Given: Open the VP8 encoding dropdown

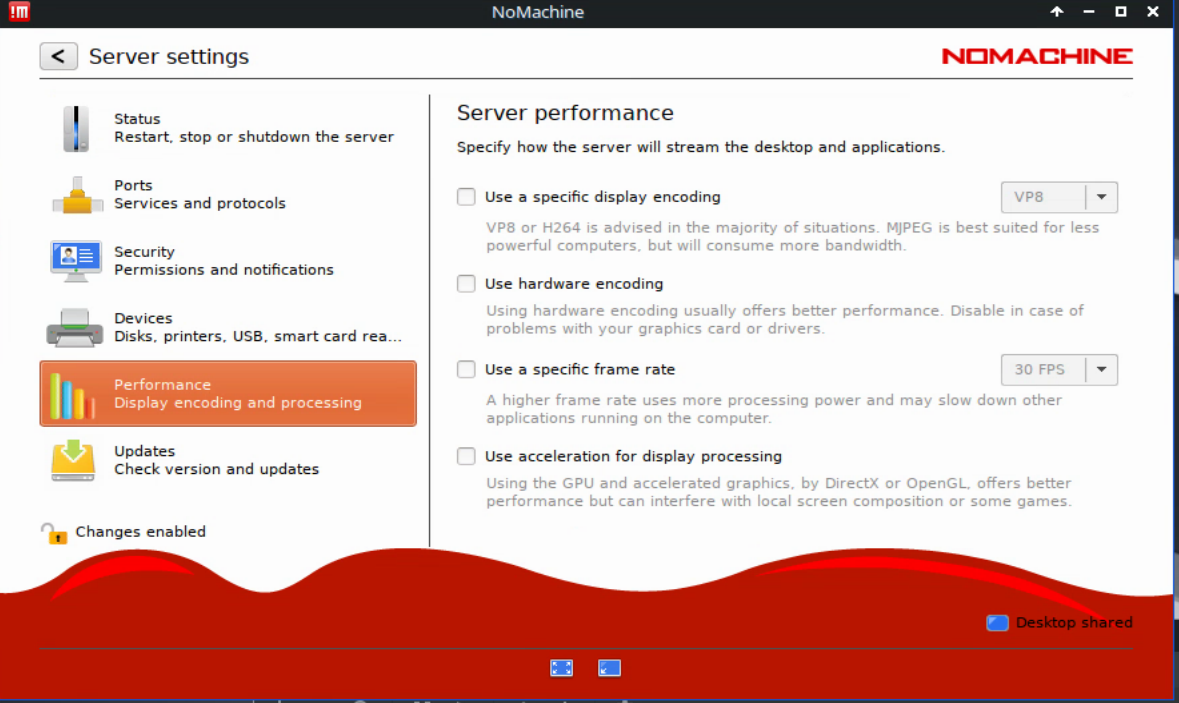Looking at the screenshot, I should coord(1059,197).
